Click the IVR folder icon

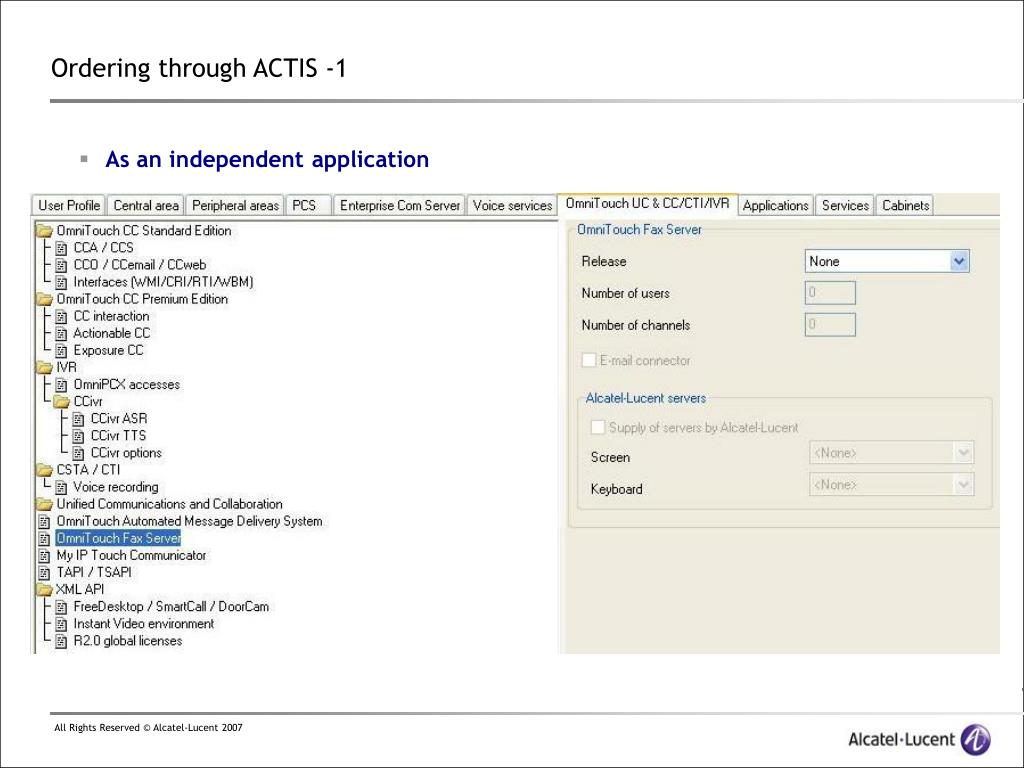(x=44, y=368)
